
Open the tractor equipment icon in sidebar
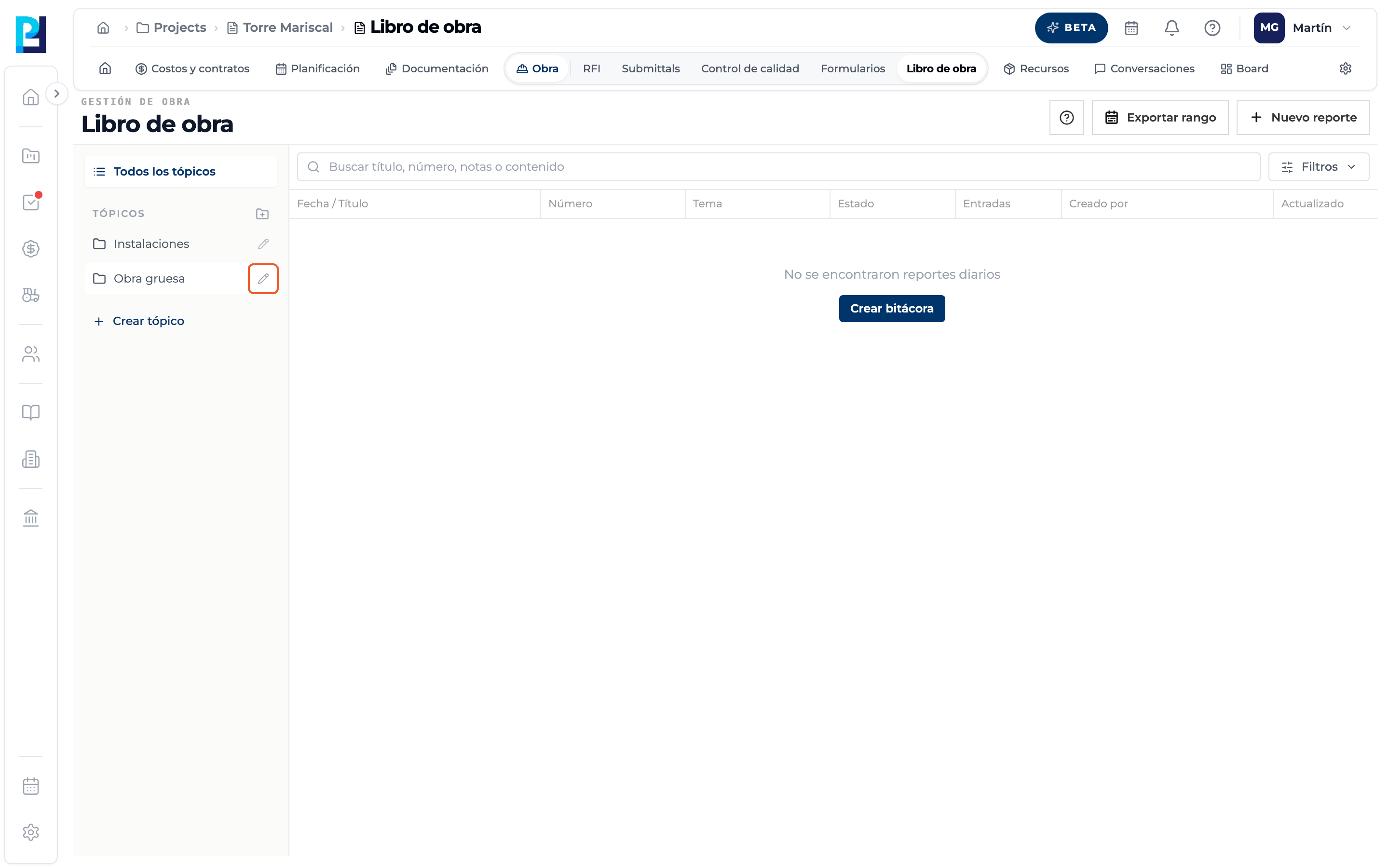coord(31,295)
